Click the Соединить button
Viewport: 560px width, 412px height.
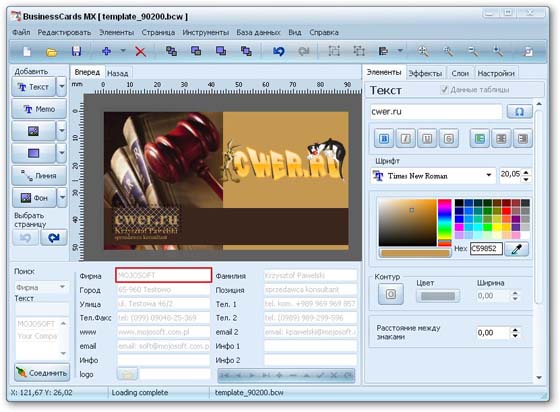42,373
